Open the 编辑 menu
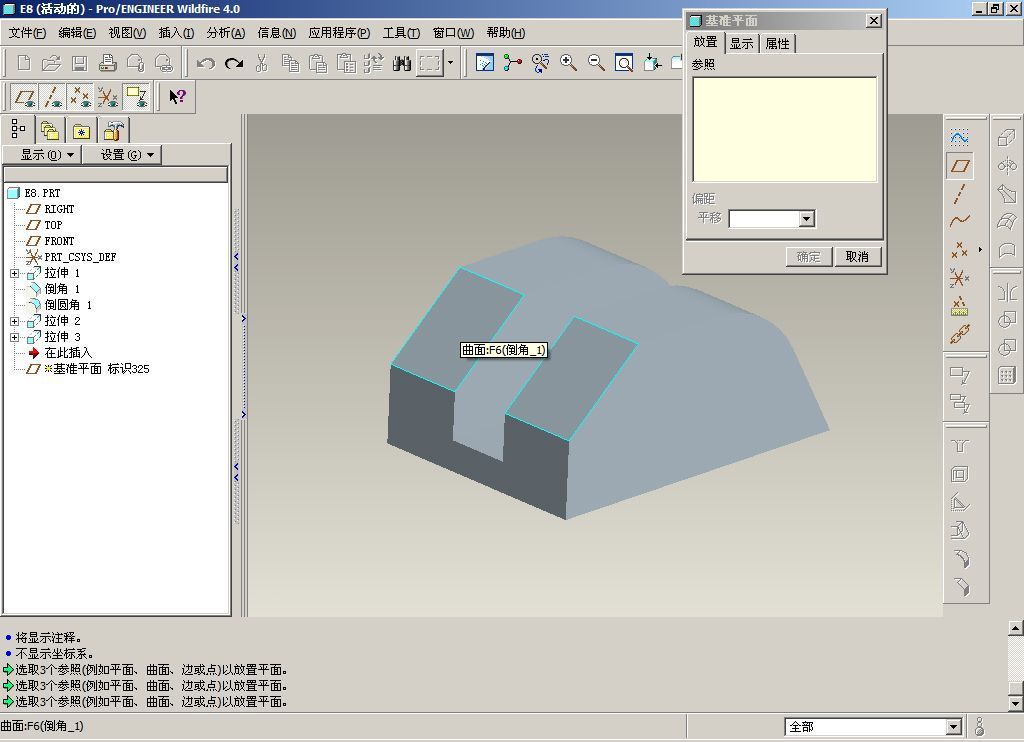The width and height of the screenshot is (1024, 742). pos(77,33)
